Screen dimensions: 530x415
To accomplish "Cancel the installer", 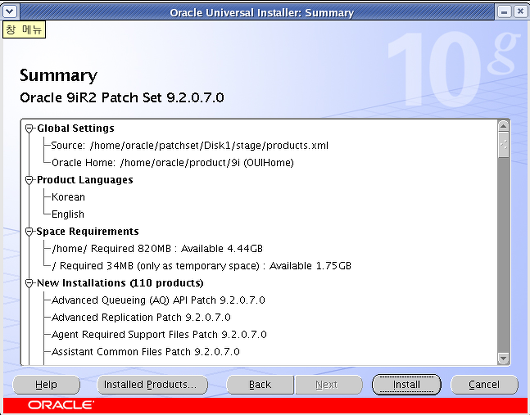I will (x=484, y=385).
